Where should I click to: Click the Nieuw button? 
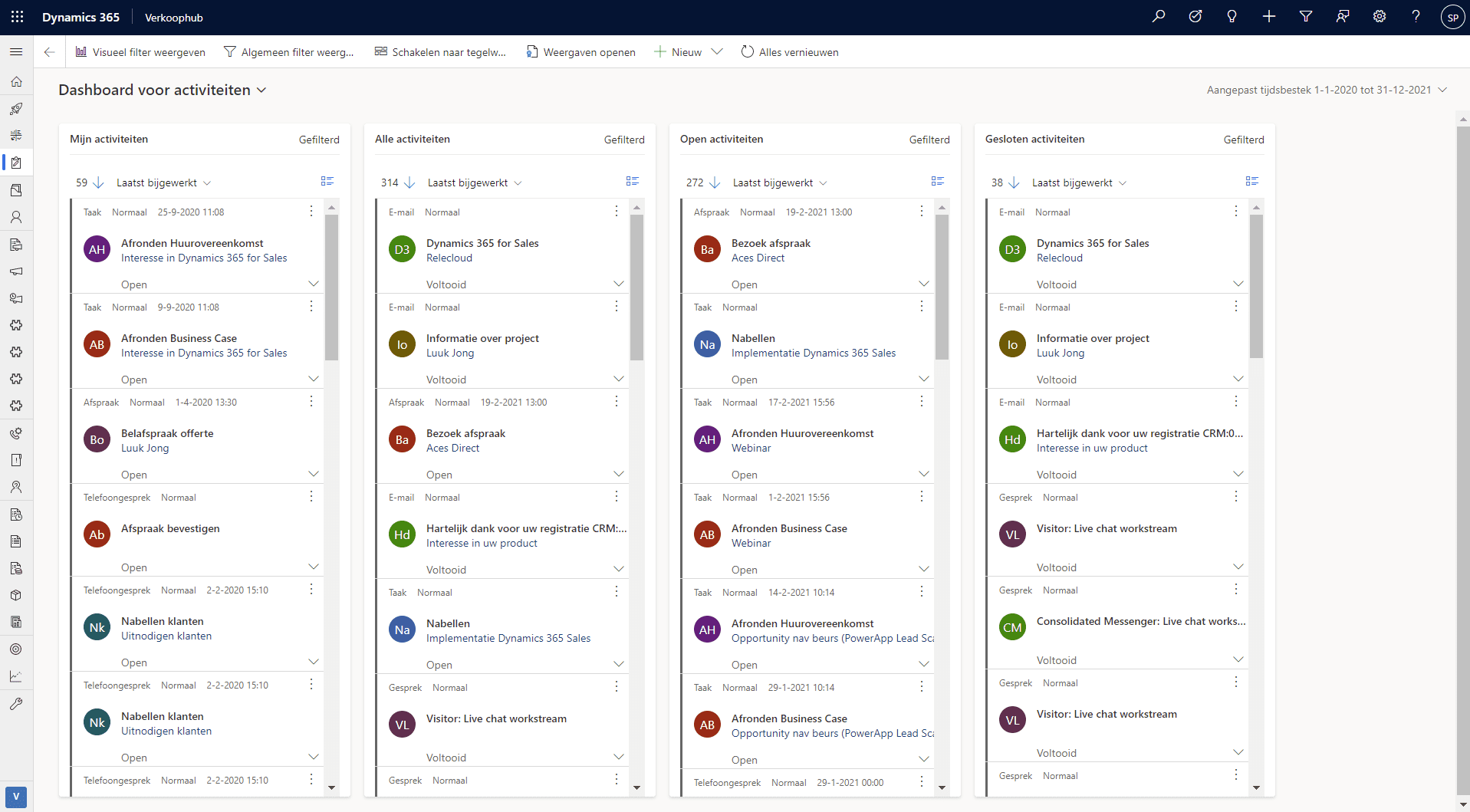click(x=678, y=52)
